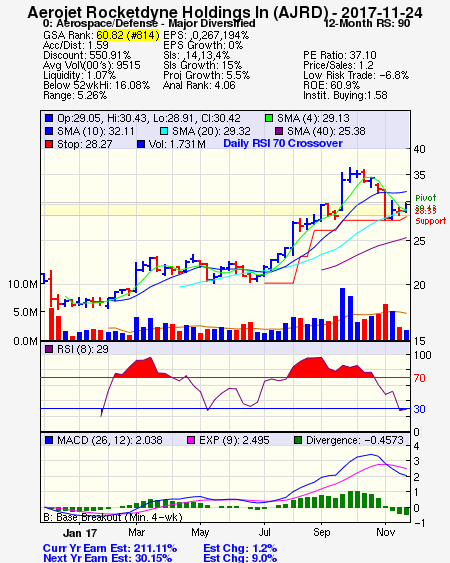Click the purple SMA (40) legend swatch
The width and height of the screenshot is (450, 563).
279,131
